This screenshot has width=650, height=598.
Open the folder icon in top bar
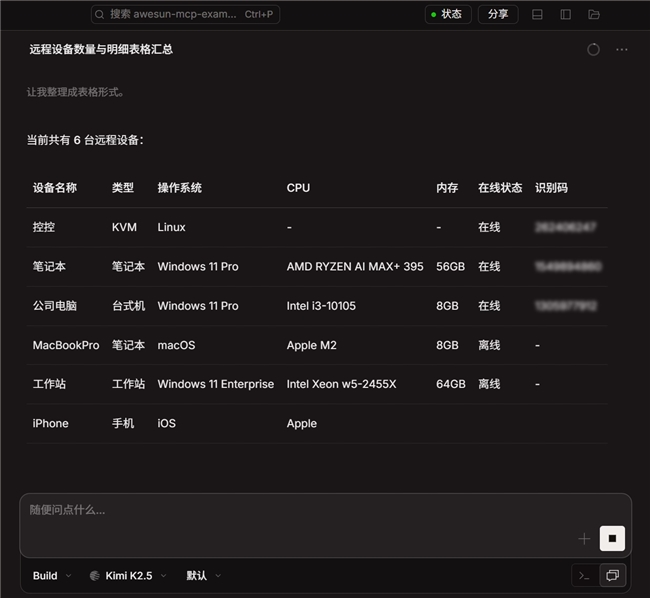tap(594, 15)
